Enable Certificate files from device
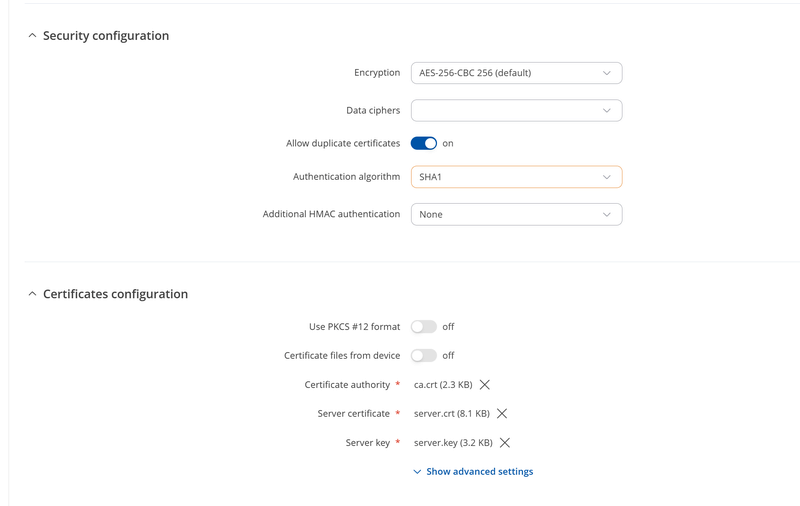This screenshot has height=506, width=800. tap(424, 356)
